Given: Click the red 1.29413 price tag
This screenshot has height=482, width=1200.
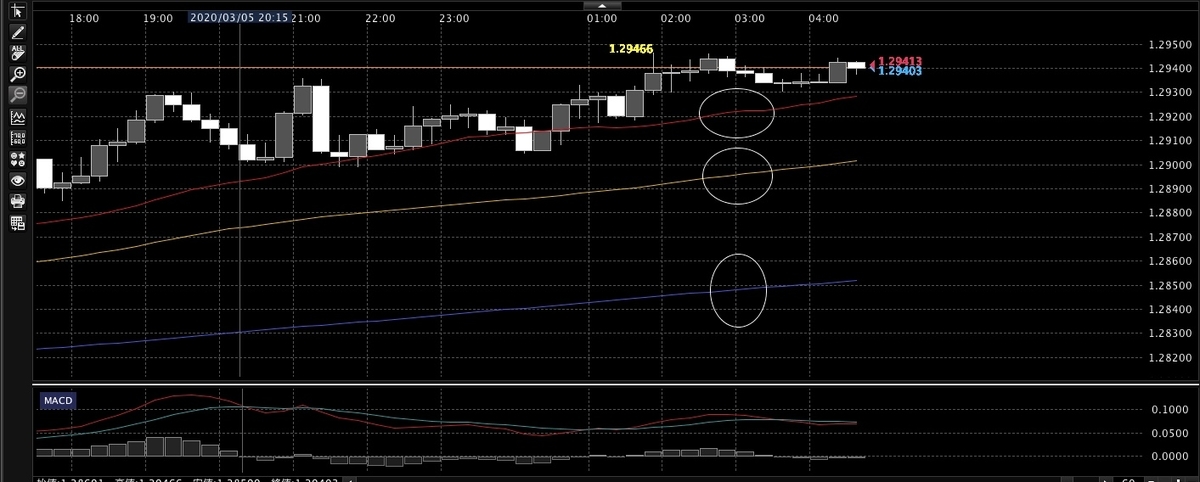Looking at the screenshot, I should pyautogui.click(x=899, y=61).
